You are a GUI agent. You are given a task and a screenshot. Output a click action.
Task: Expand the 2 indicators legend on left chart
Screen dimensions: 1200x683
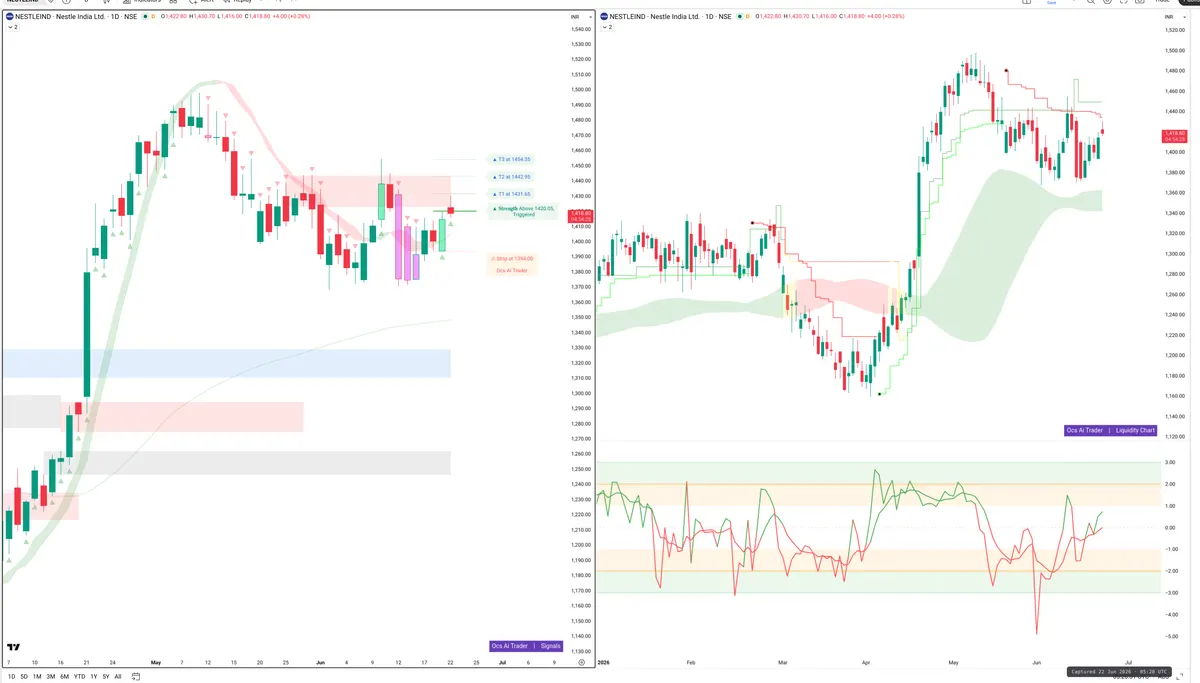point(12,27)
